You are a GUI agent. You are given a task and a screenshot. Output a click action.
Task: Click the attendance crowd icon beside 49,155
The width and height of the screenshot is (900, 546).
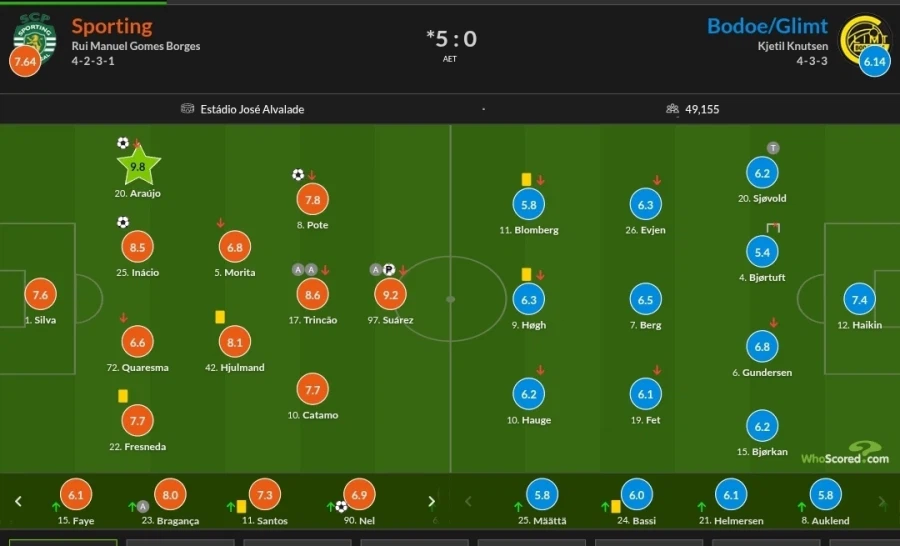tap(673, 109)
